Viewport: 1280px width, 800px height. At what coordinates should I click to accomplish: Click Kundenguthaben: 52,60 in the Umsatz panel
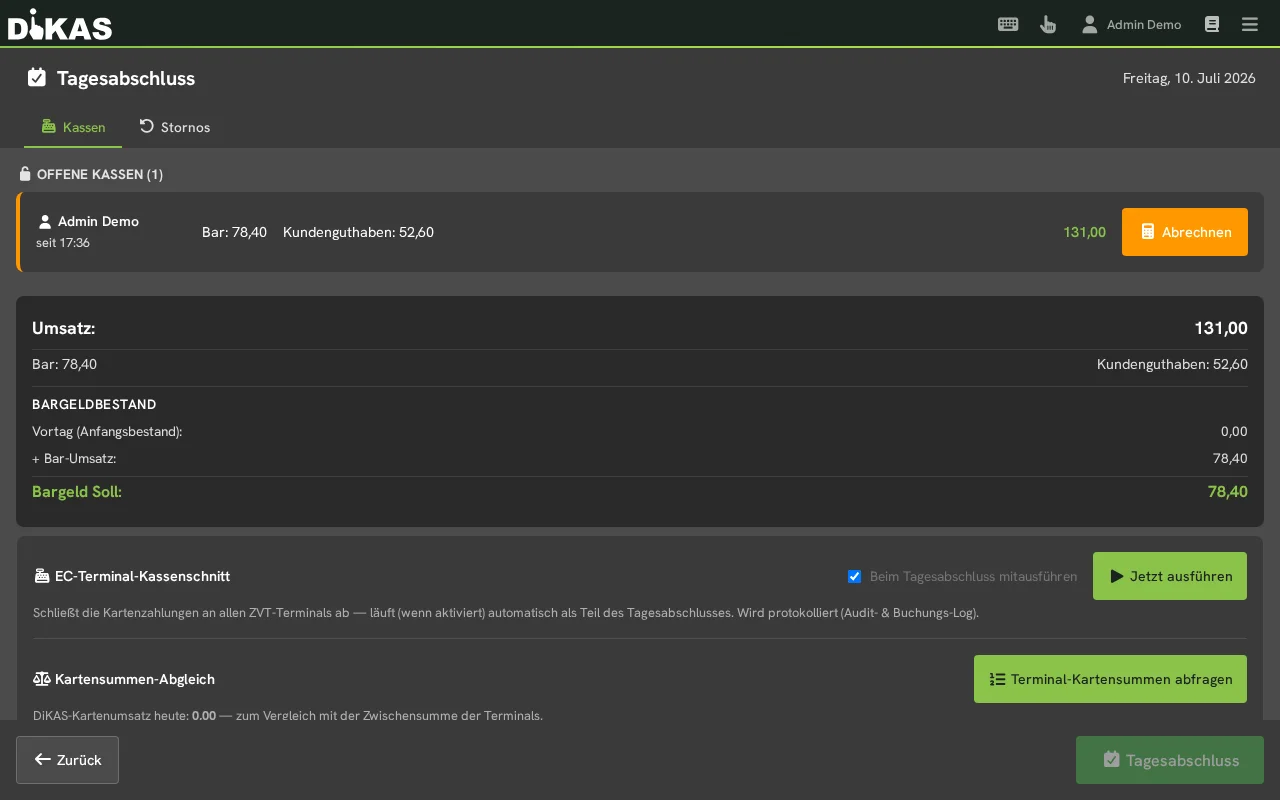click(1172, 365)
